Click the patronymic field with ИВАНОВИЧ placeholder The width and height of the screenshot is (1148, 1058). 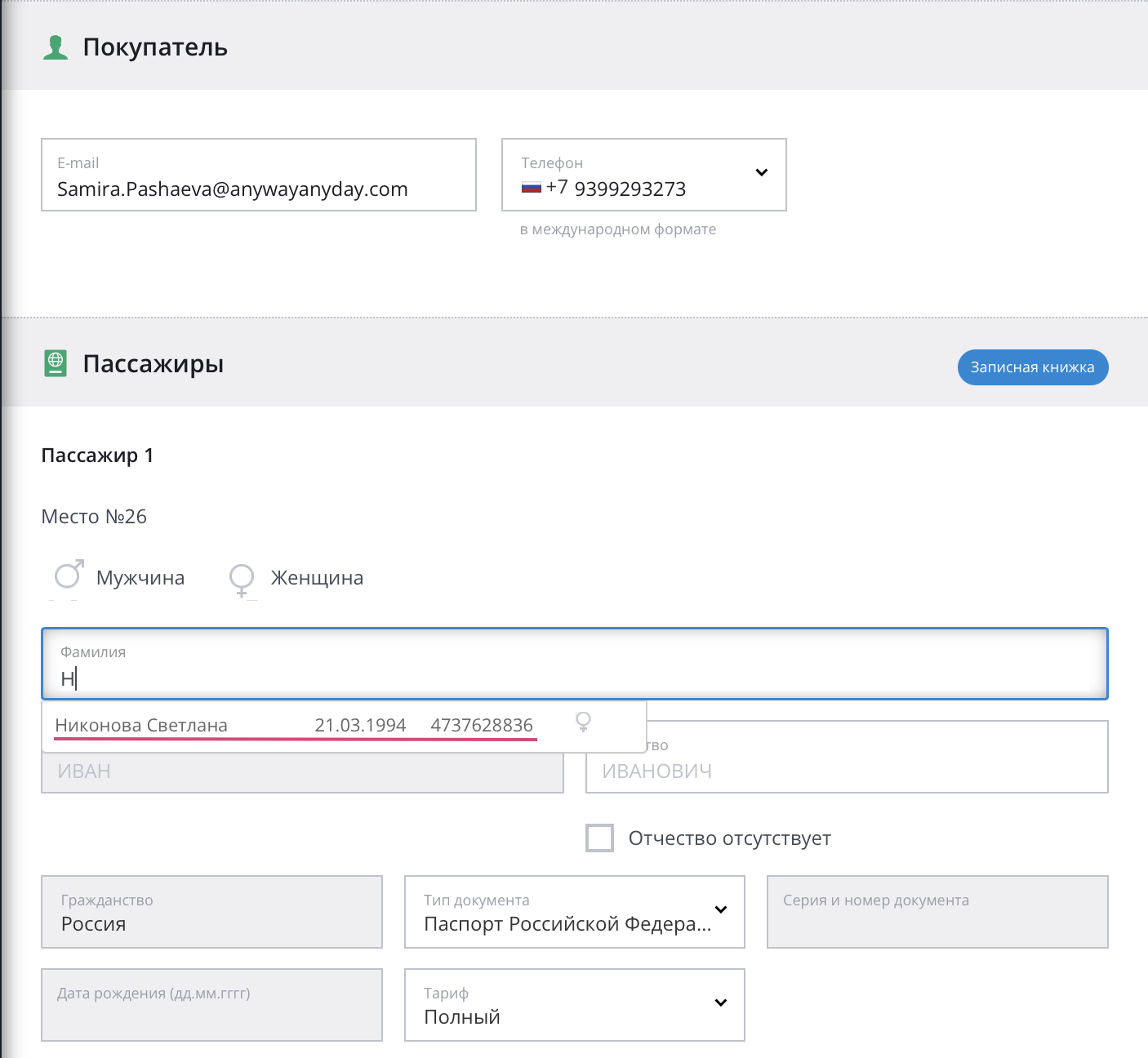click(x=847, y=771)
